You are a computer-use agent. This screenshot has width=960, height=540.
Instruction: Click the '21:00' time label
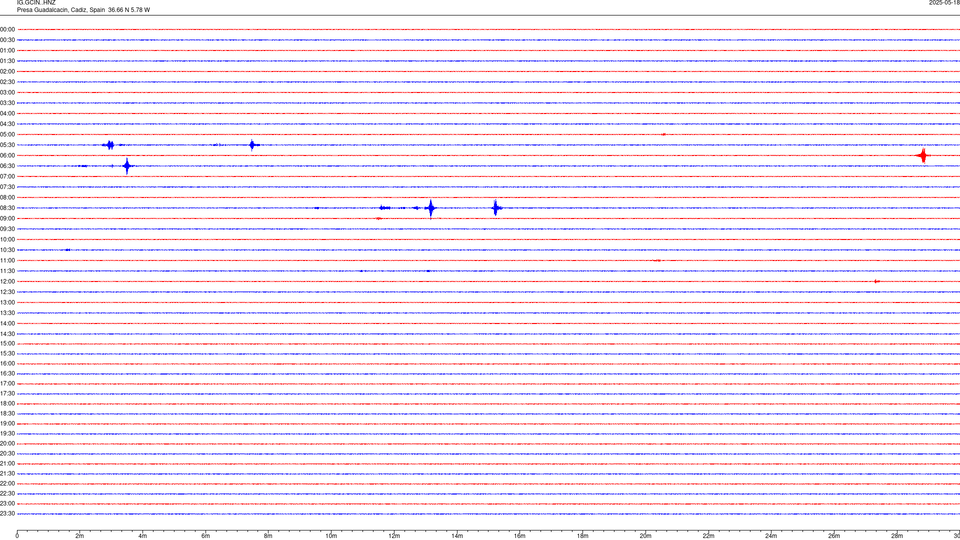point(7,463)
